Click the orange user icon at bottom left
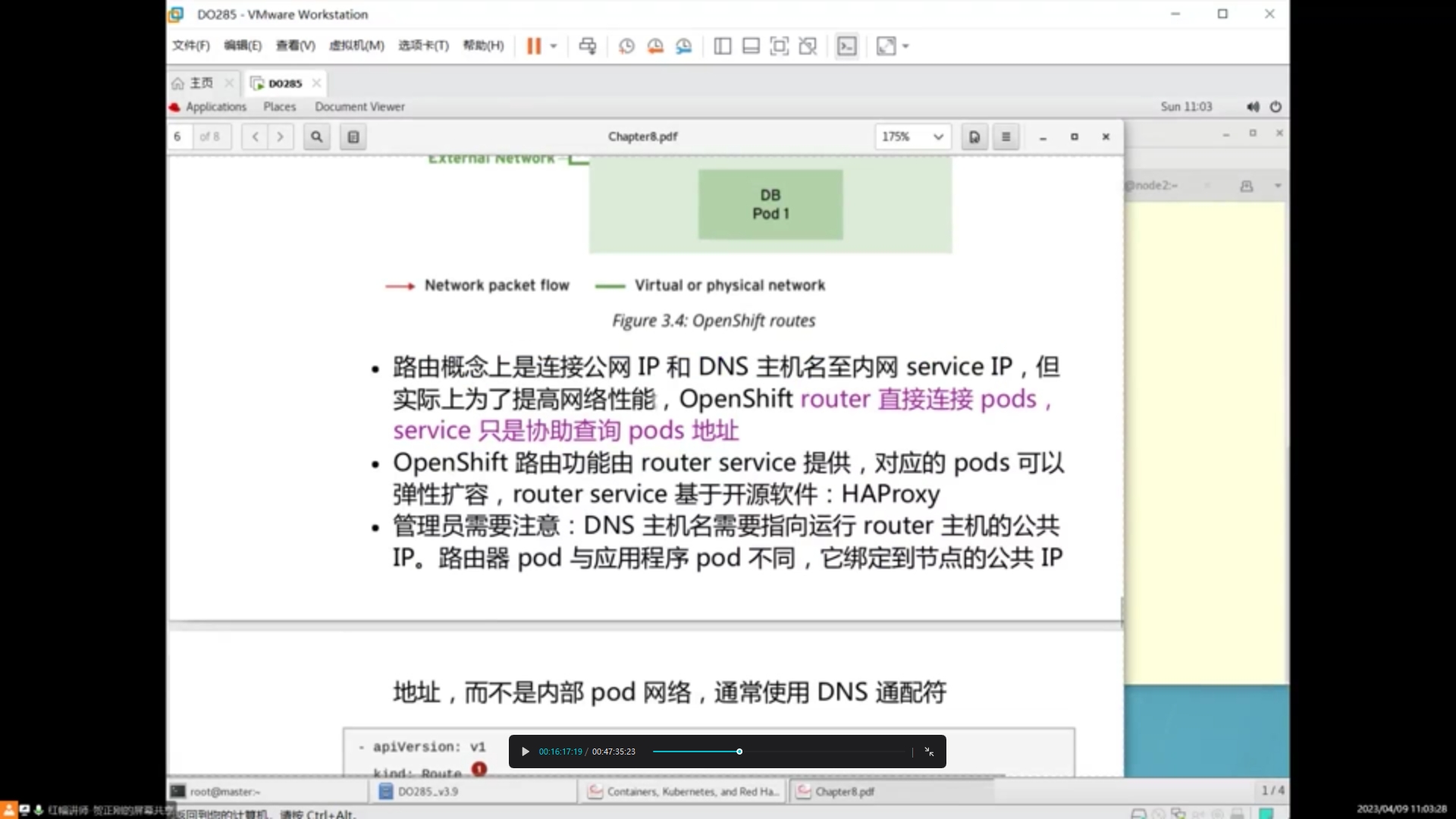 tap(8, 810)
